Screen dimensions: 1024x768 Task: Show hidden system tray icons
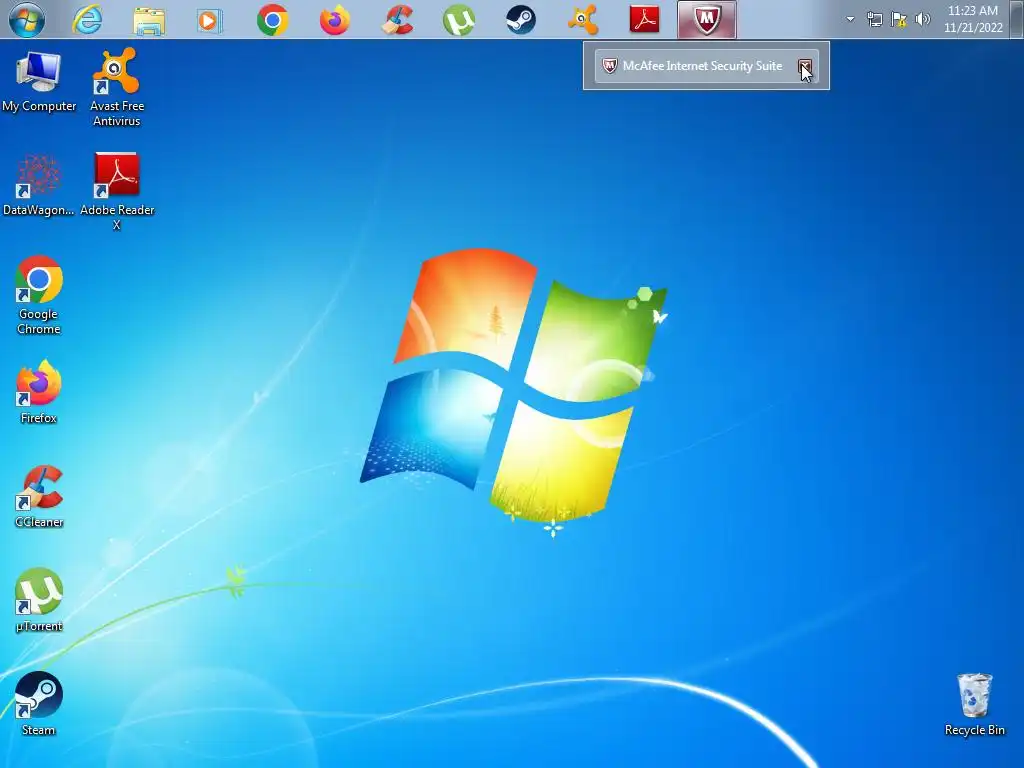point(850,20)
